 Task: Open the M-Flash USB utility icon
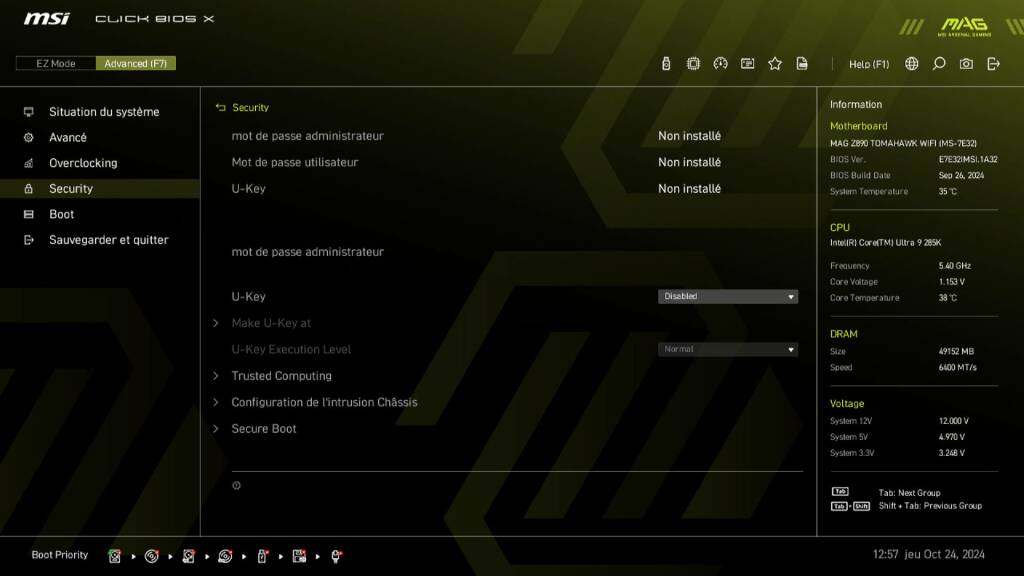click(x=665, y=63)
